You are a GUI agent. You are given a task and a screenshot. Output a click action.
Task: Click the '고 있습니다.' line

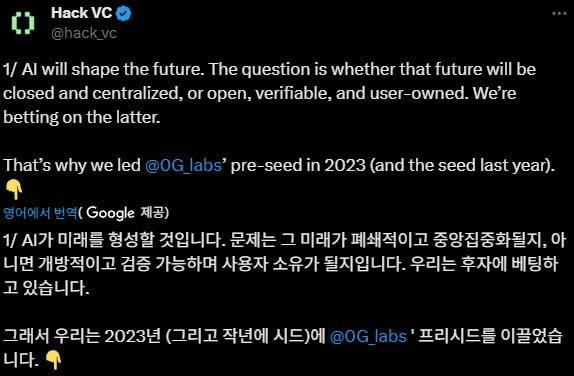[46, 288]
